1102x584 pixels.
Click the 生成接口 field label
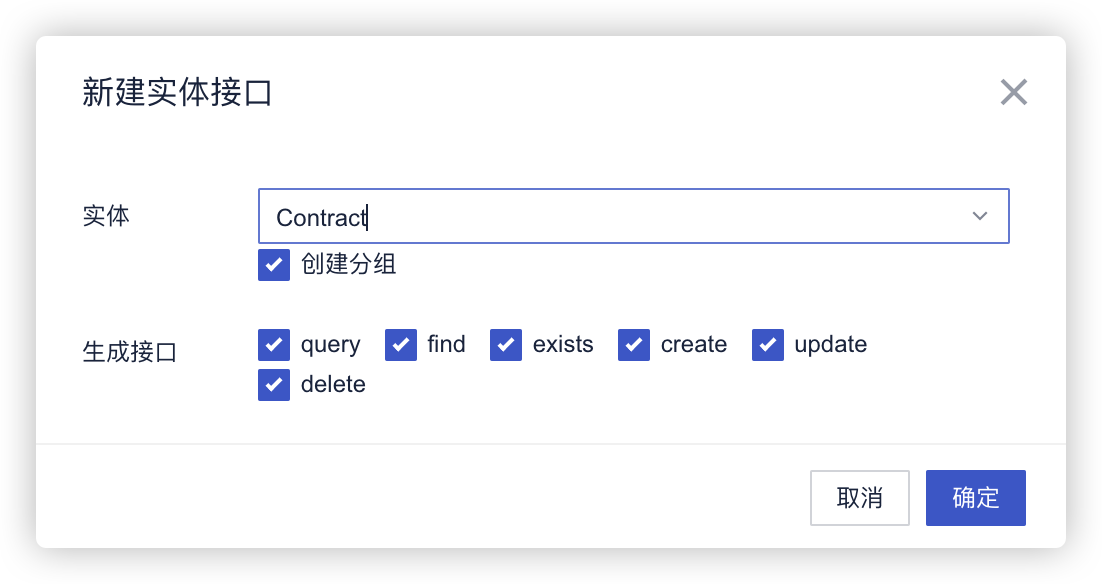[x=129, y=352]
